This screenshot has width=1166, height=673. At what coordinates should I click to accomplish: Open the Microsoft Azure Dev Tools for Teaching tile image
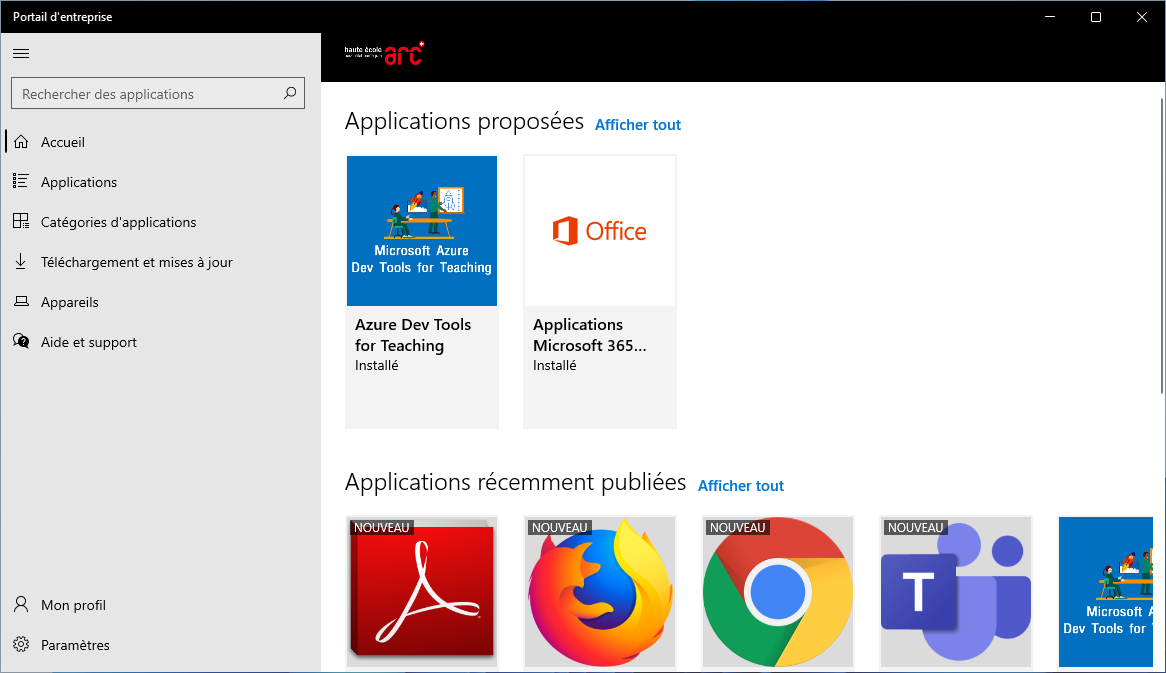[422, 231]
